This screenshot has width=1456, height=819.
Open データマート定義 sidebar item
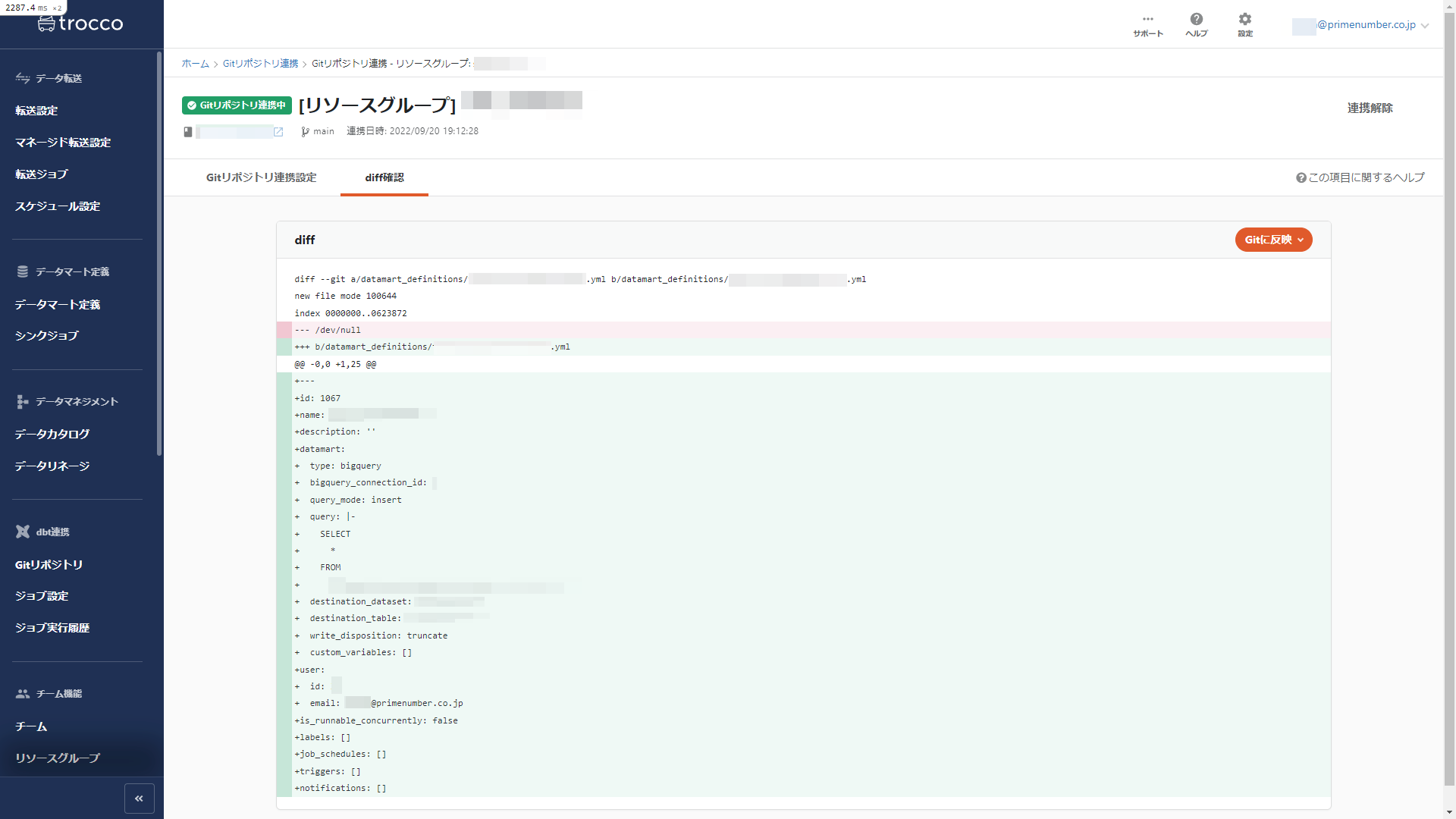58,305
